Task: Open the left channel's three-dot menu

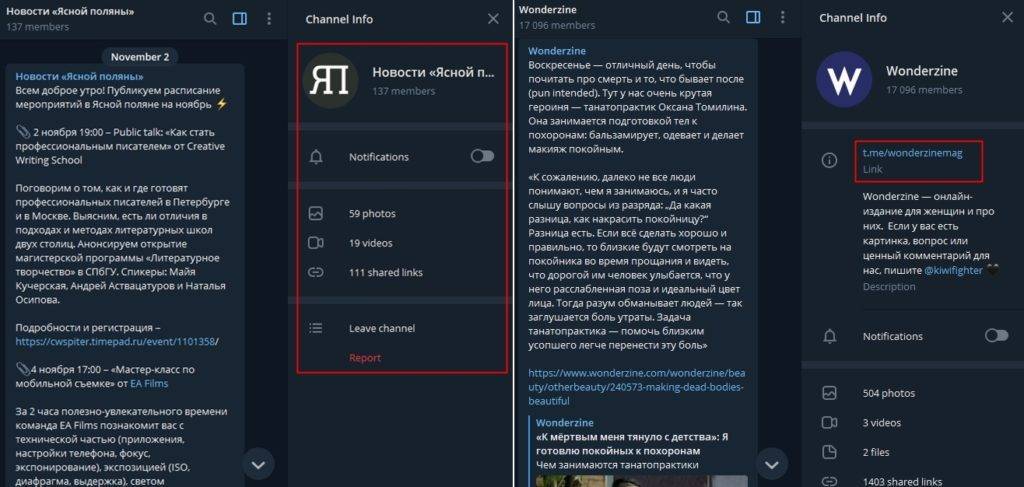Action: coord(269,18)
